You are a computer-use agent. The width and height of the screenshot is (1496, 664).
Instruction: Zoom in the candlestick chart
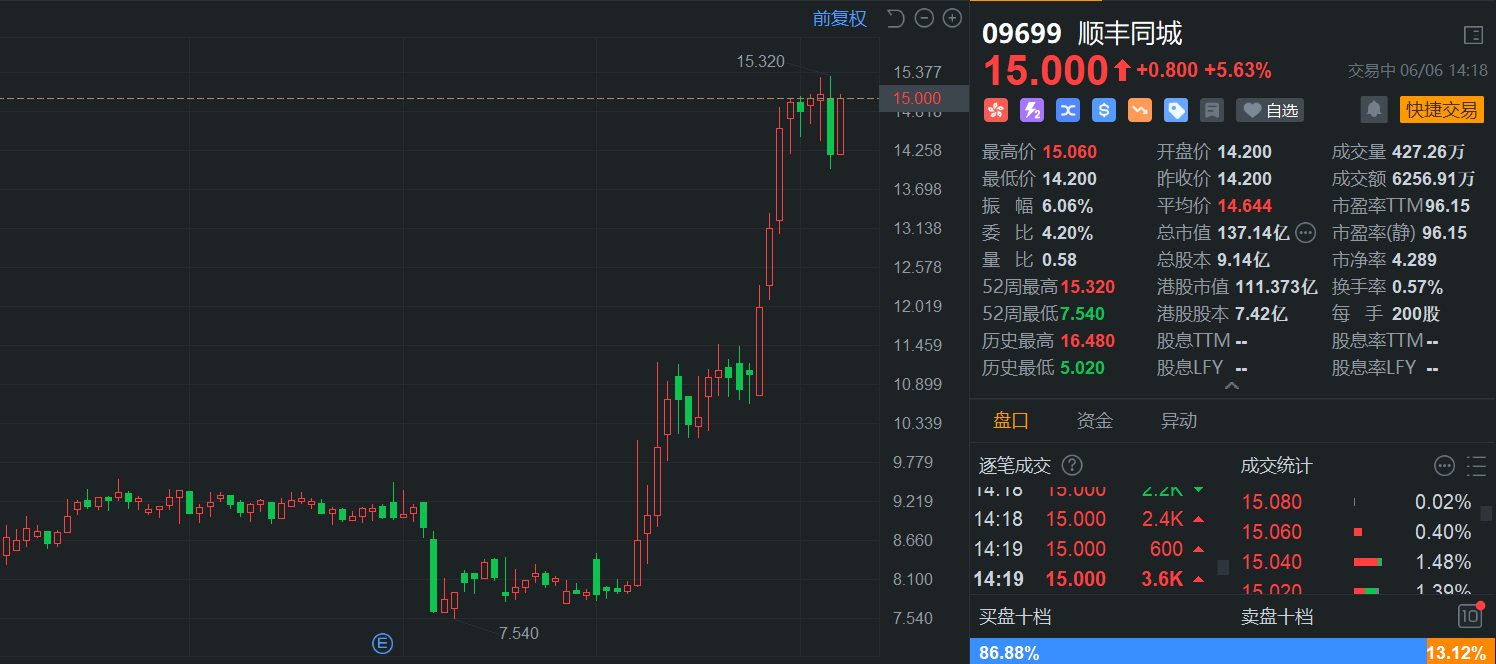[952, 18]
